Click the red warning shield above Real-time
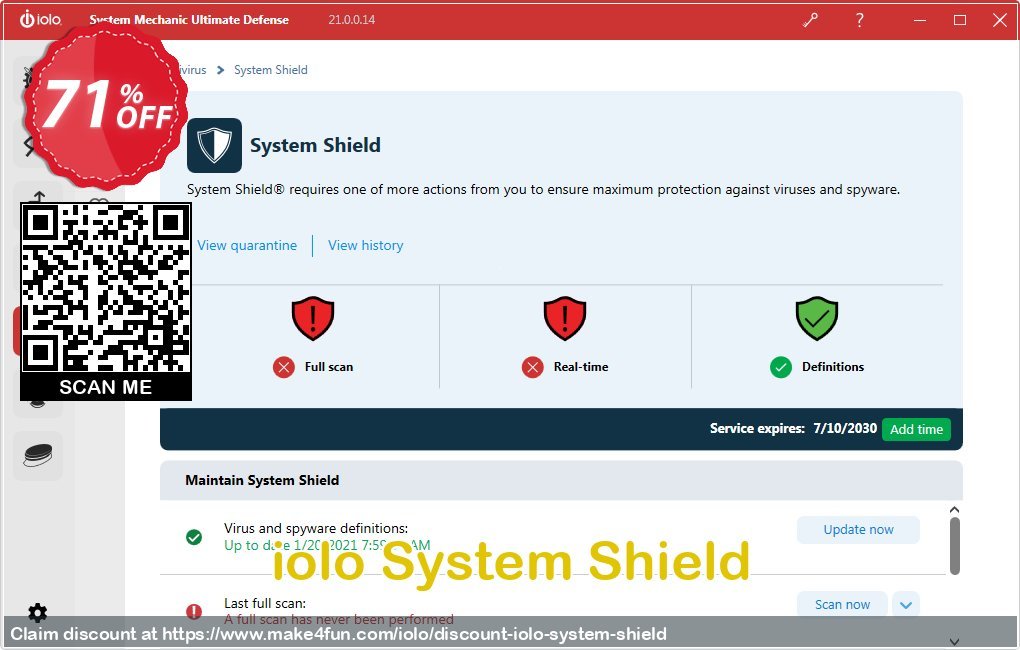Image resolution: width=1020 pixels, height=650 pixels. point(565,318)
